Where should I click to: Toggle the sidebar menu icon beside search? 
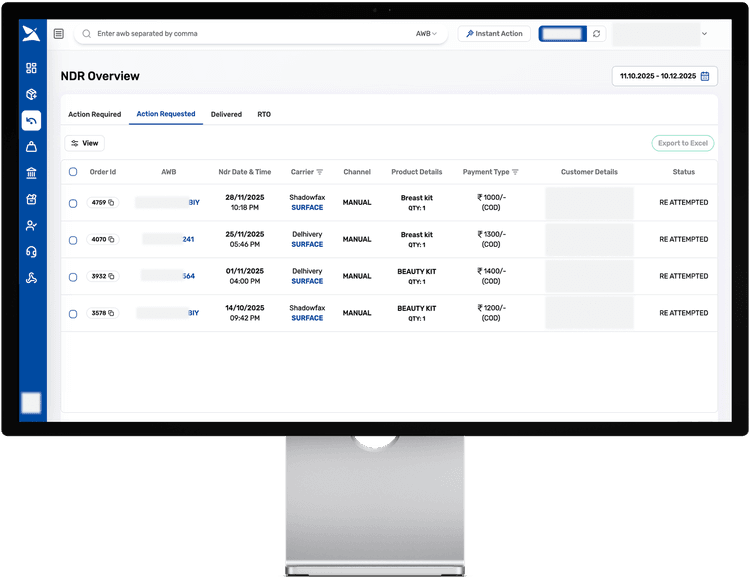point(59,34)
